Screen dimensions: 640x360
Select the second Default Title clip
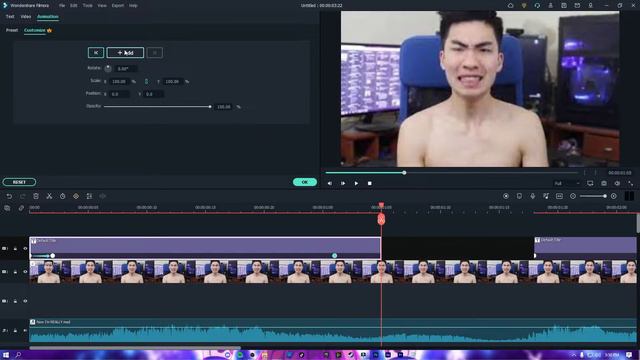click(585, 247)
